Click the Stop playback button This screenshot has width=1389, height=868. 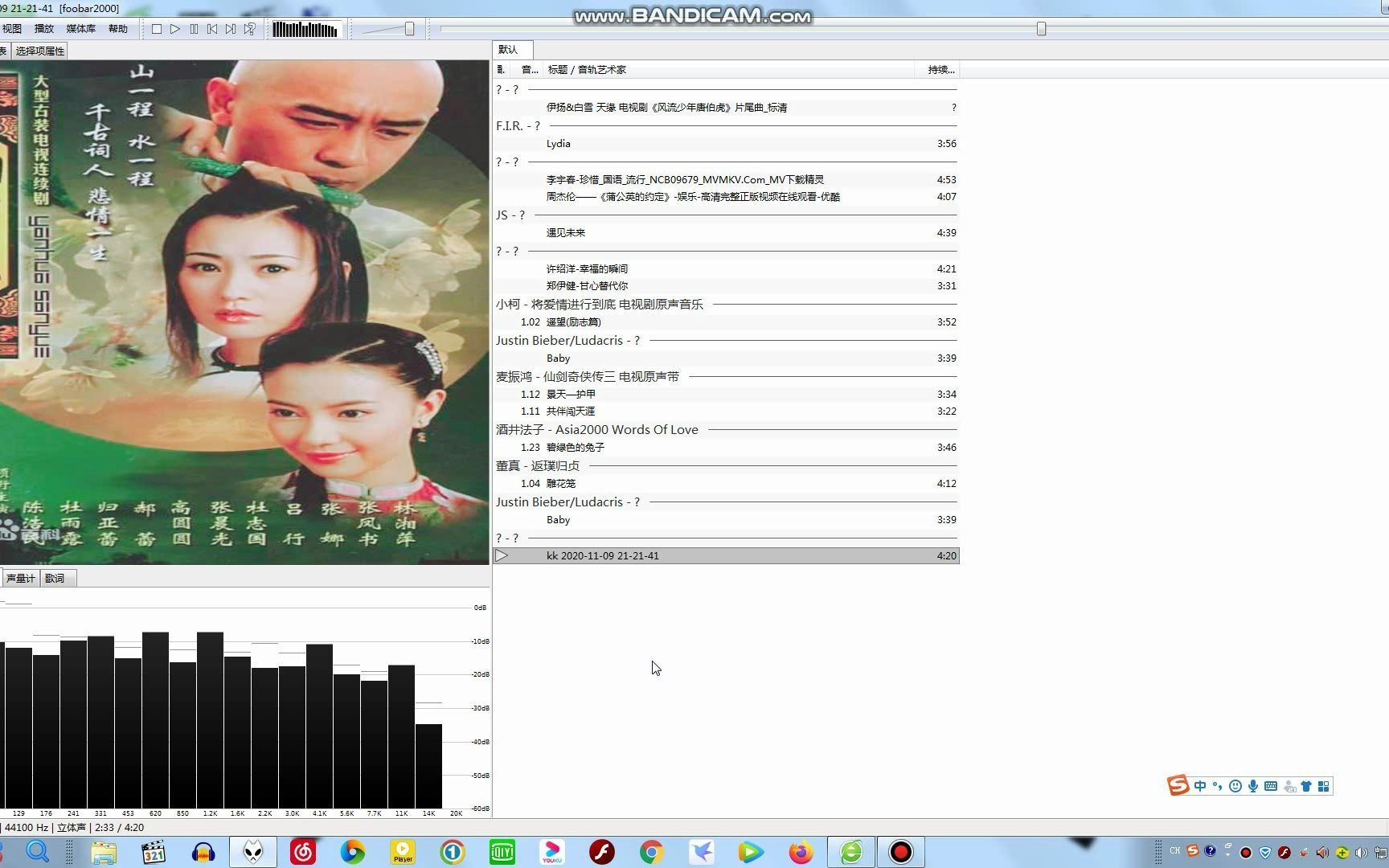pyautogui.click(x=157, y=29)
